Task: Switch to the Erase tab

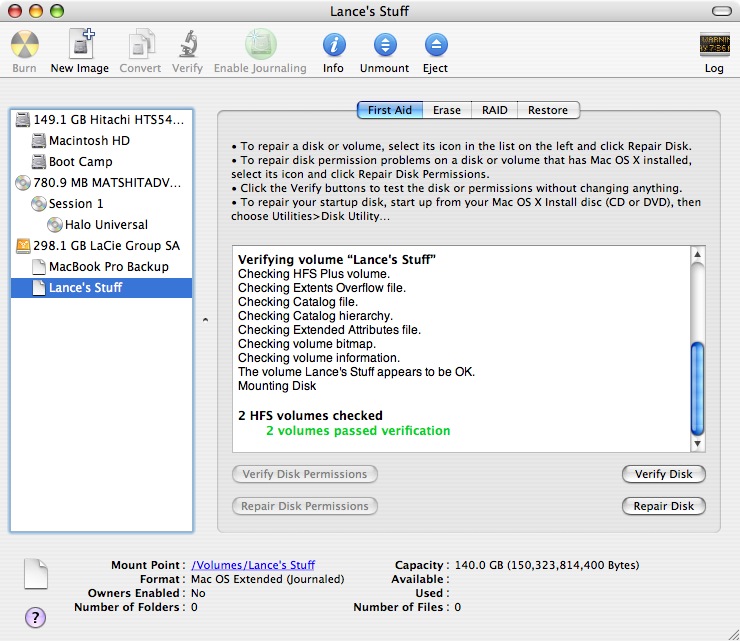Action: click(x=446, y=110)
